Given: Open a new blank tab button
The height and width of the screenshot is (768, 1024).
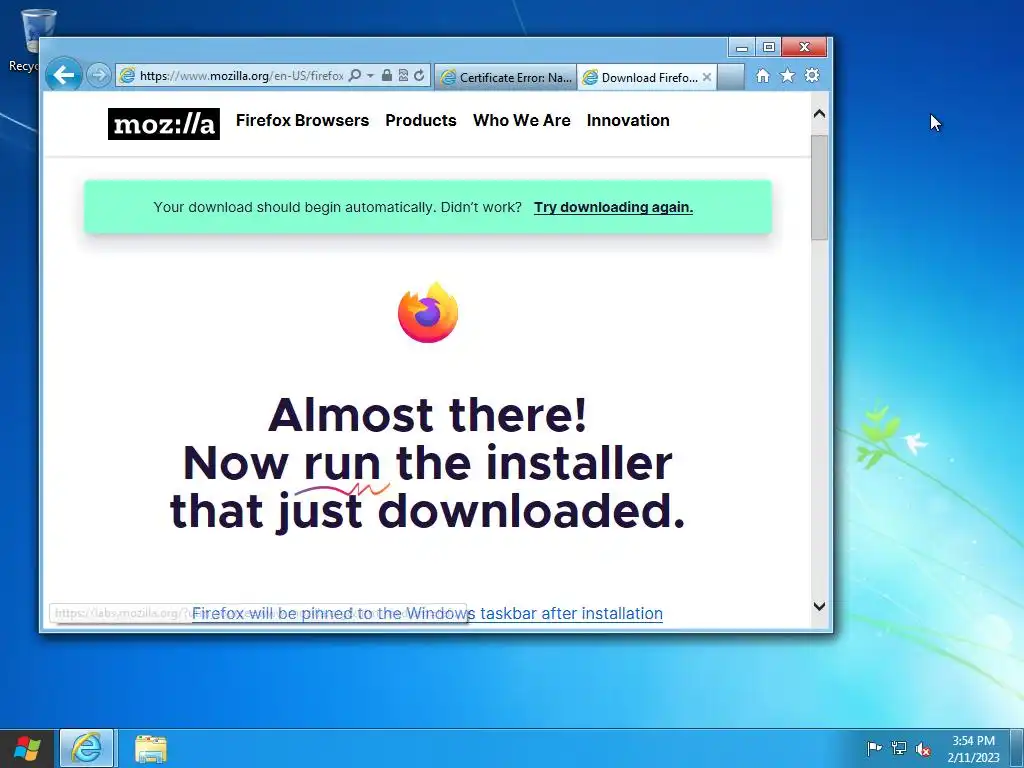Looking at the screenshot, I should (x=731, y=77).
